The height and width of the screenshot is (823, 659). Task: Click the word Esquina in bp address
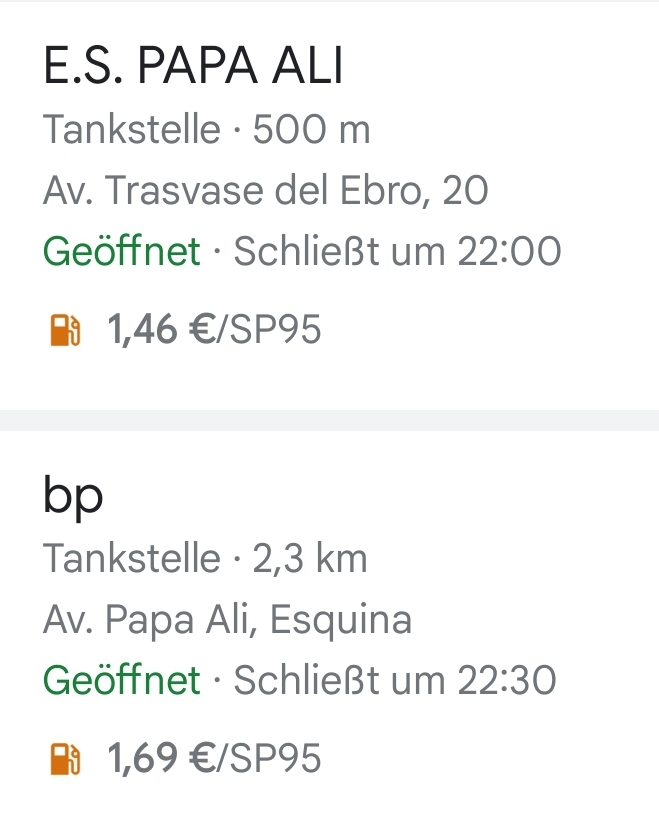click(x=341, y=620)
